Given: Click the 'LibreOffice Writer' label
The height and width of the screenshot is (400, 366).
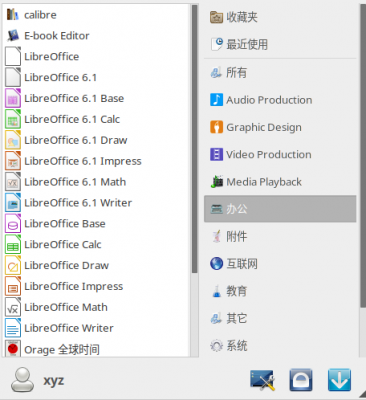Looking at the screenshot, I should [x=69, y=328].
